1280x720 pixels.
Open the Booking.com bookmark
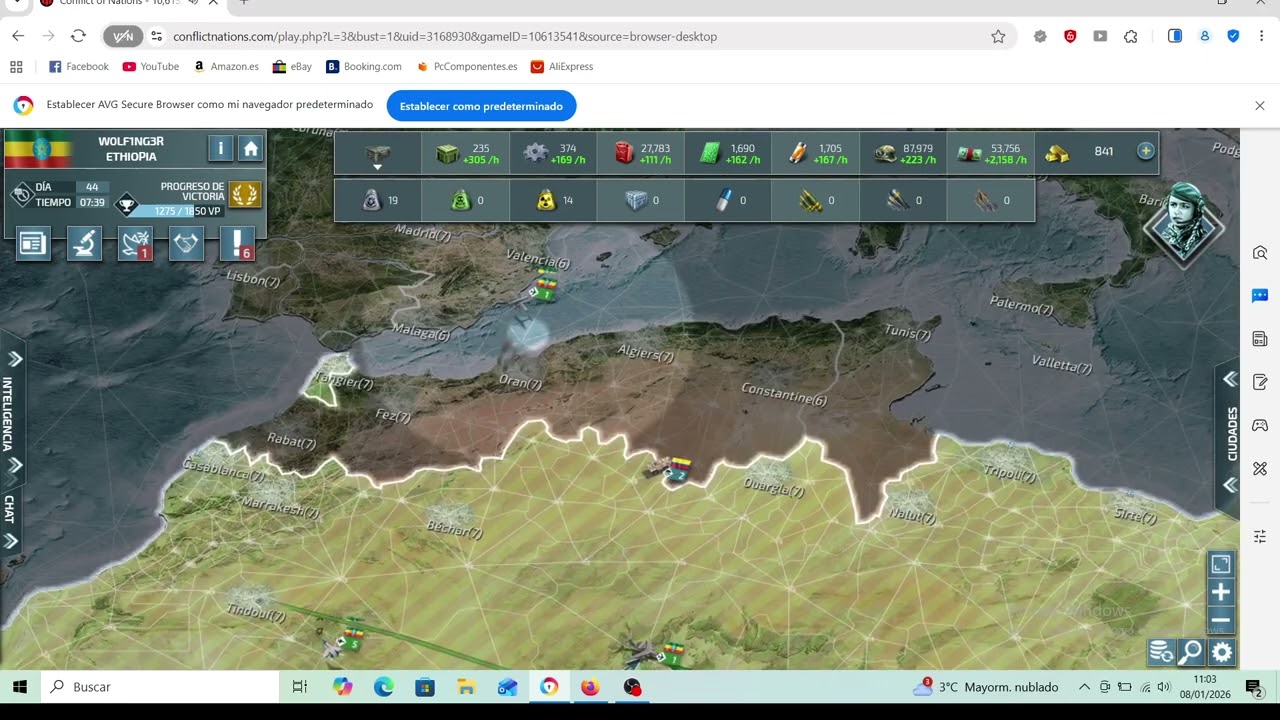click(x=364, y=67)
